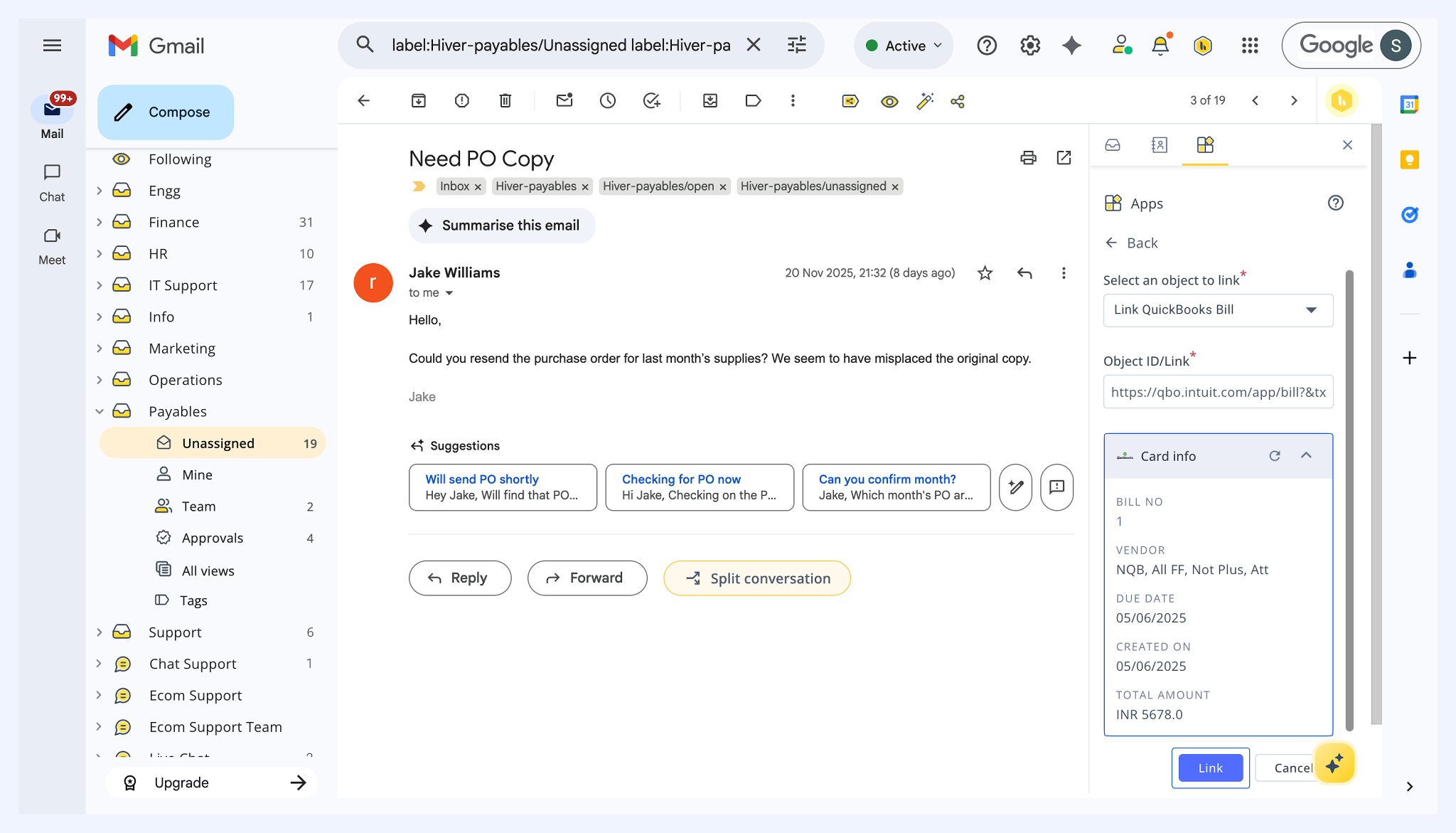The height and width of the screenshot is (833, 1456).
Task: Open Google Tasks side panel icon
Action: (x=1409, y=214)
